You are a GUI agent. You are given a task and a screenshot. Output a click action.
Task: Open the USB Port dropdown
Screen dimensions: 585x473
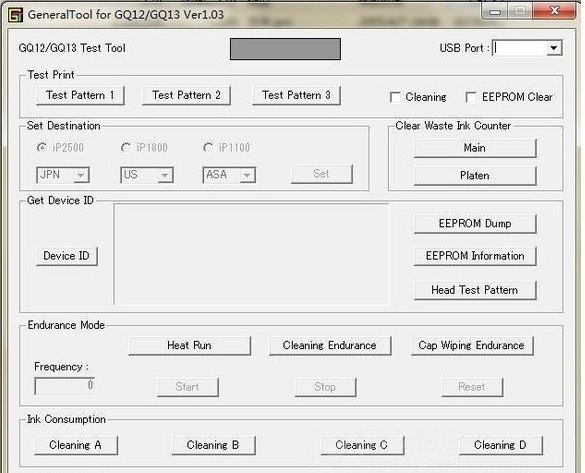click(x=554, y=48)
